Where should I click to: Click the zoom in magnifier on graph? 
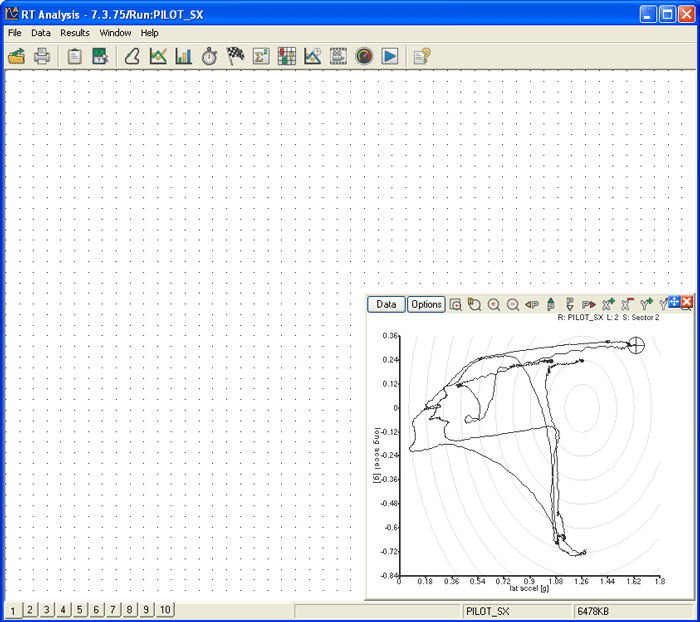tap(494, 304)
